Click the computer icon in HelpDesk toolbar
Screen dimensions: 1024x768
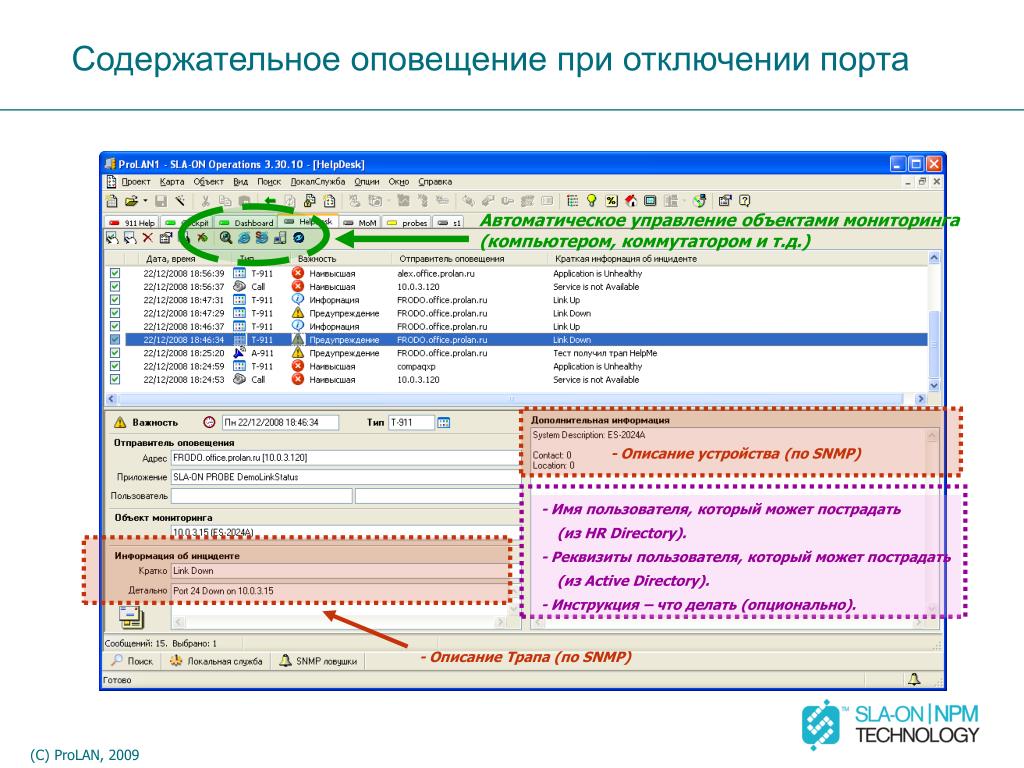(280, 238)
